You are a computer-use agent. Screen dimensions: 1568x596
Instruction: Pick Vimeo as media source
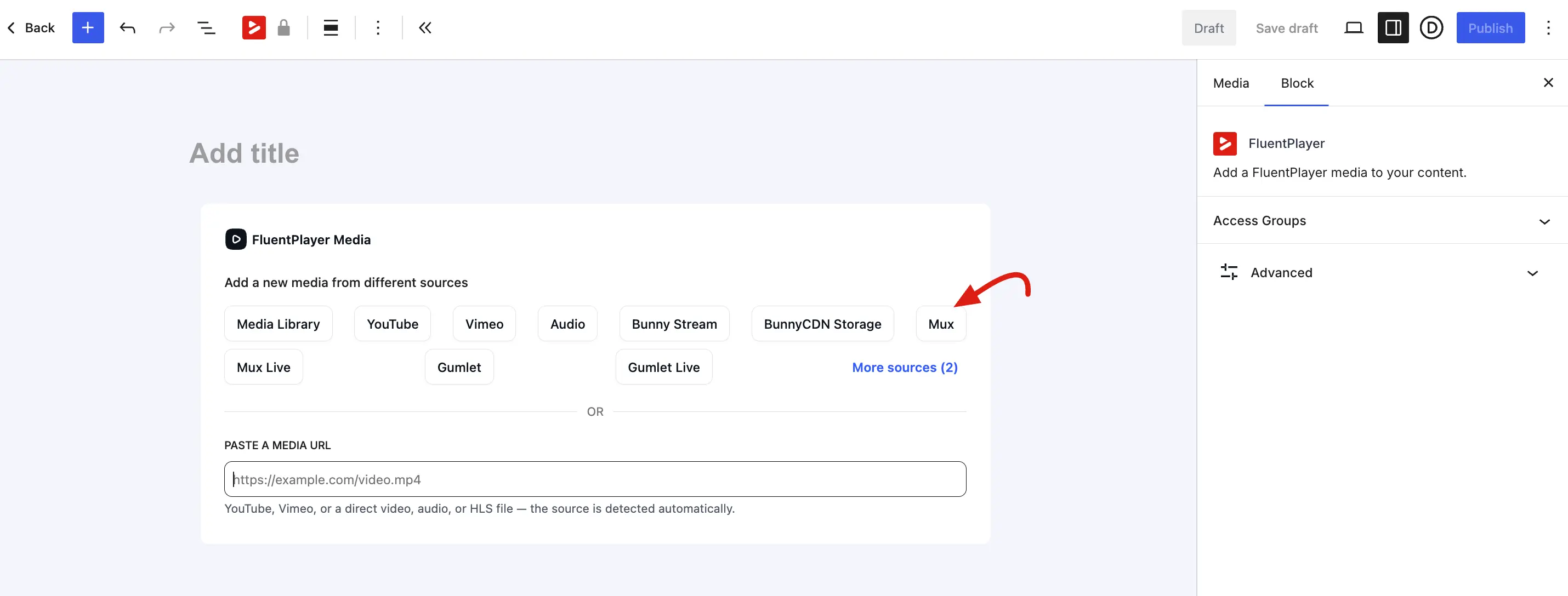[485, 324]
